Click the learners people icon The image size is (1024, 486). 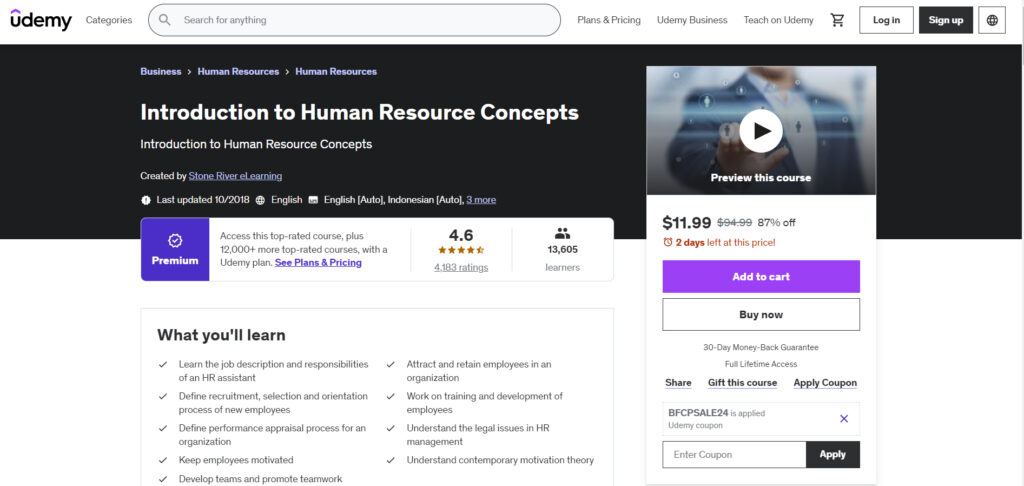[562, 233]
